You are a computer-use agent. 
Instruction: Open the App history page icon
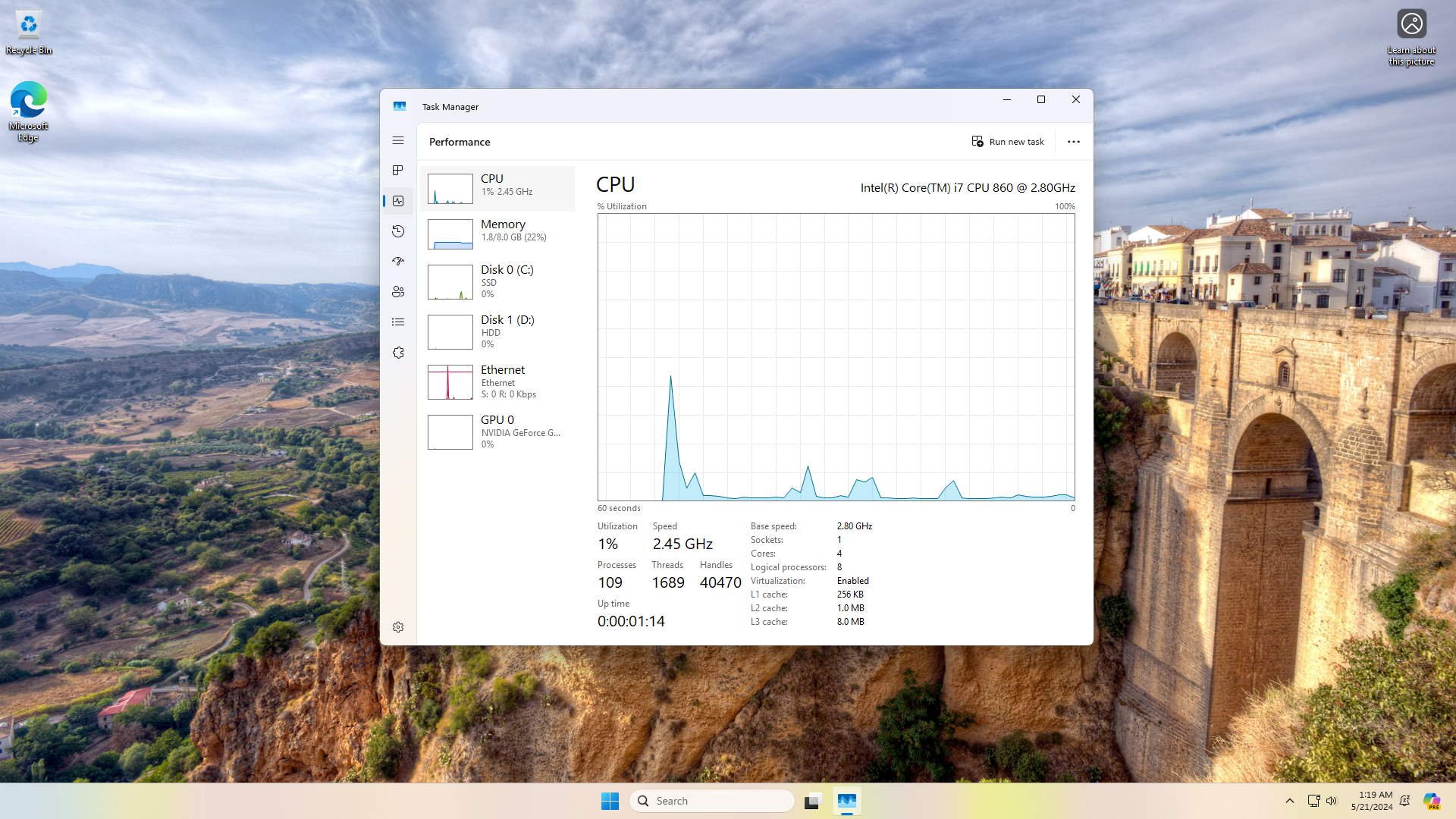point(398,231)
